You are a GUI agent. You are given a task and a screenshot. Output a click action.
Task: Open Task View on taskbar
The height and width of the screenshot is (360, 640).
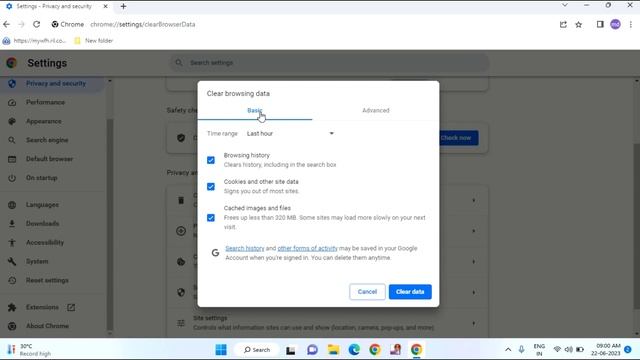coord(291,350)
